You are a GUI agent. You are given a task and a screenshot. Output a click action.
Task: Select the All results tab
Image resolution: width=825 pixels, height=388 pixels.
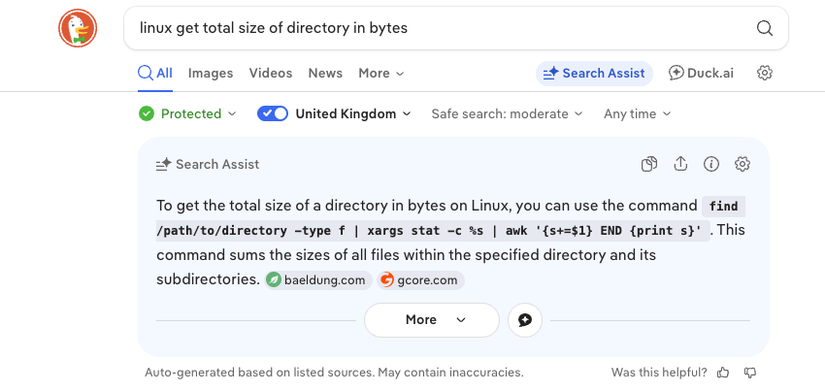point(155,73)
